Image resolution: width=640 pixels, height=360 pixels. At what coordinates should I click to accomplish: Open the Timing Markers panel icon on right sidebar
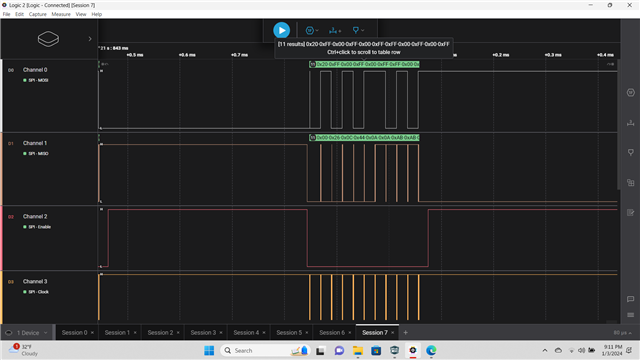pos(631,152)
